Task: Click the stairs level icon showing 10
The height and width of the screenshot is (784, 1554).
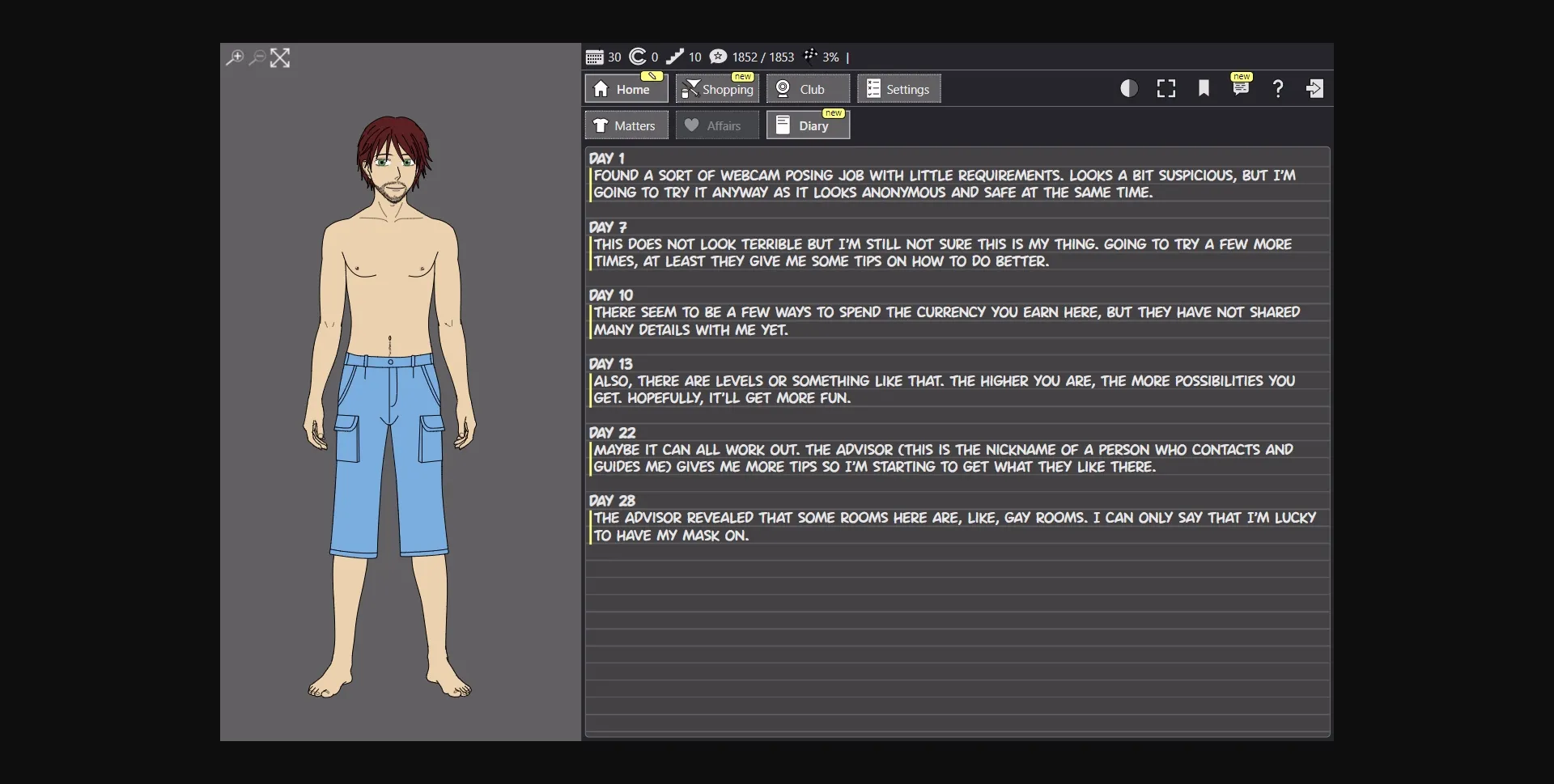Action: tap(677, 57)
